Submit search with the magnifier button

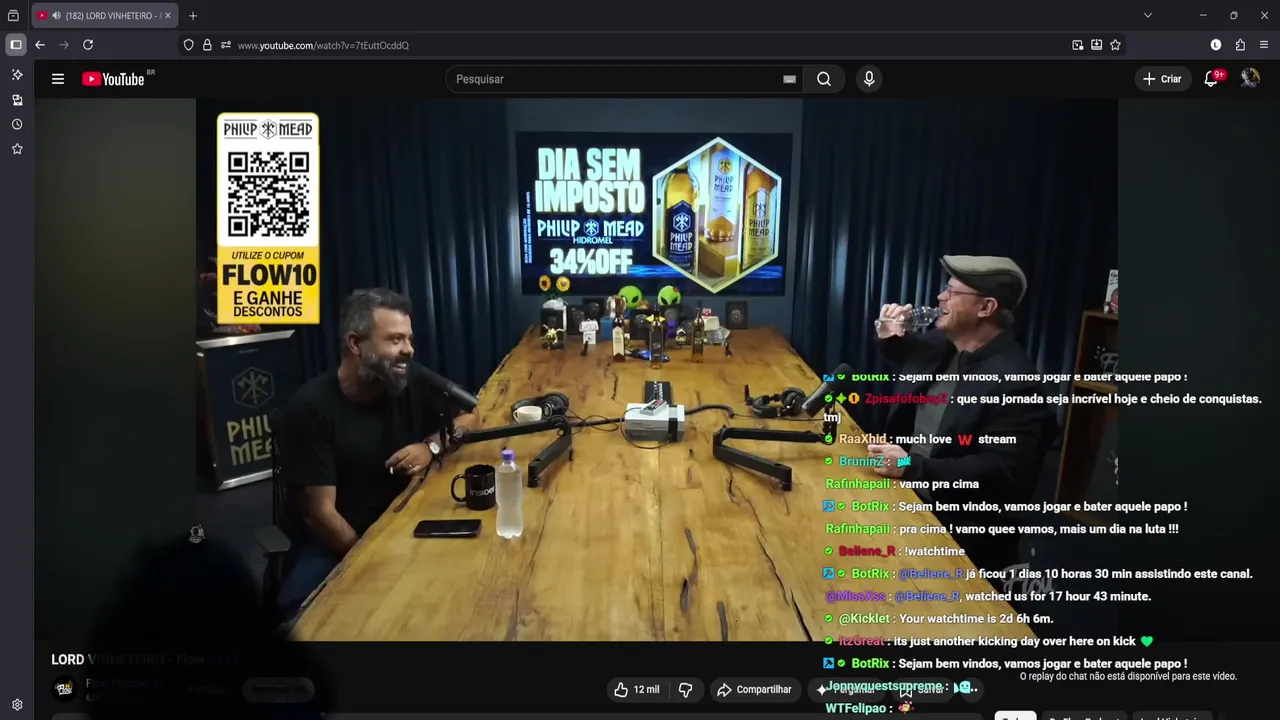(824, 79)
